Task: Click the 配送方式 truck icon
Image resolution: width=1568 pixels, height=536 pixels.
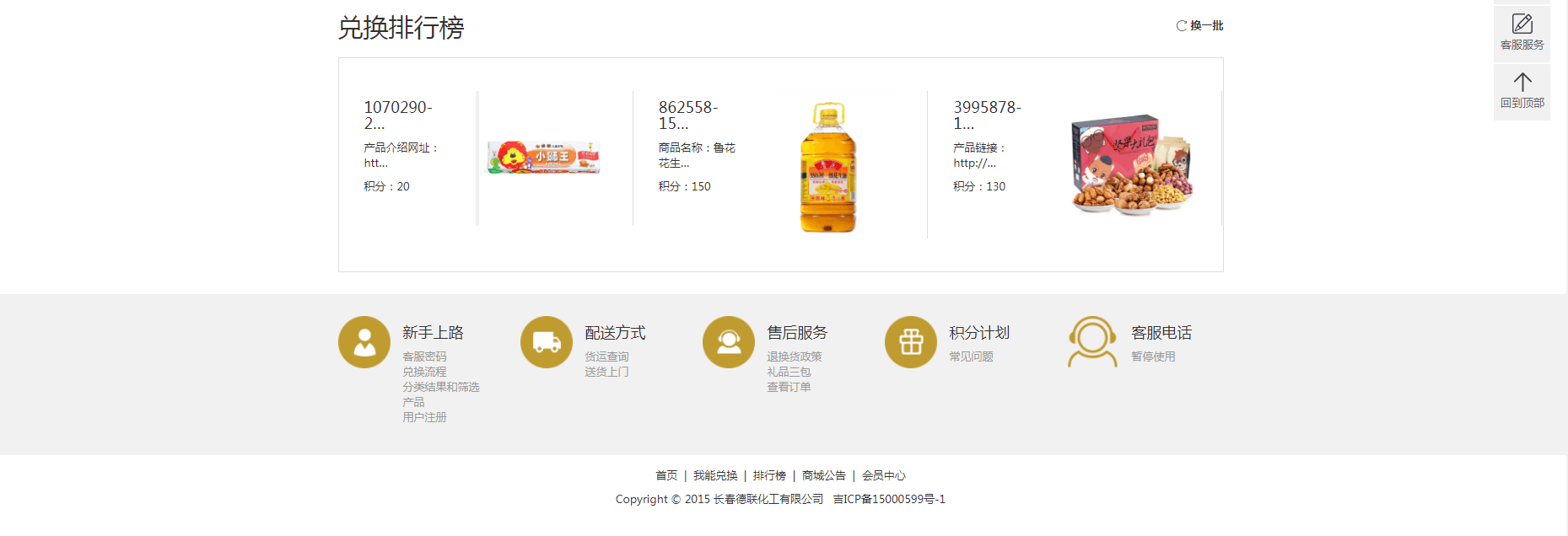Action: click(547, 342)
